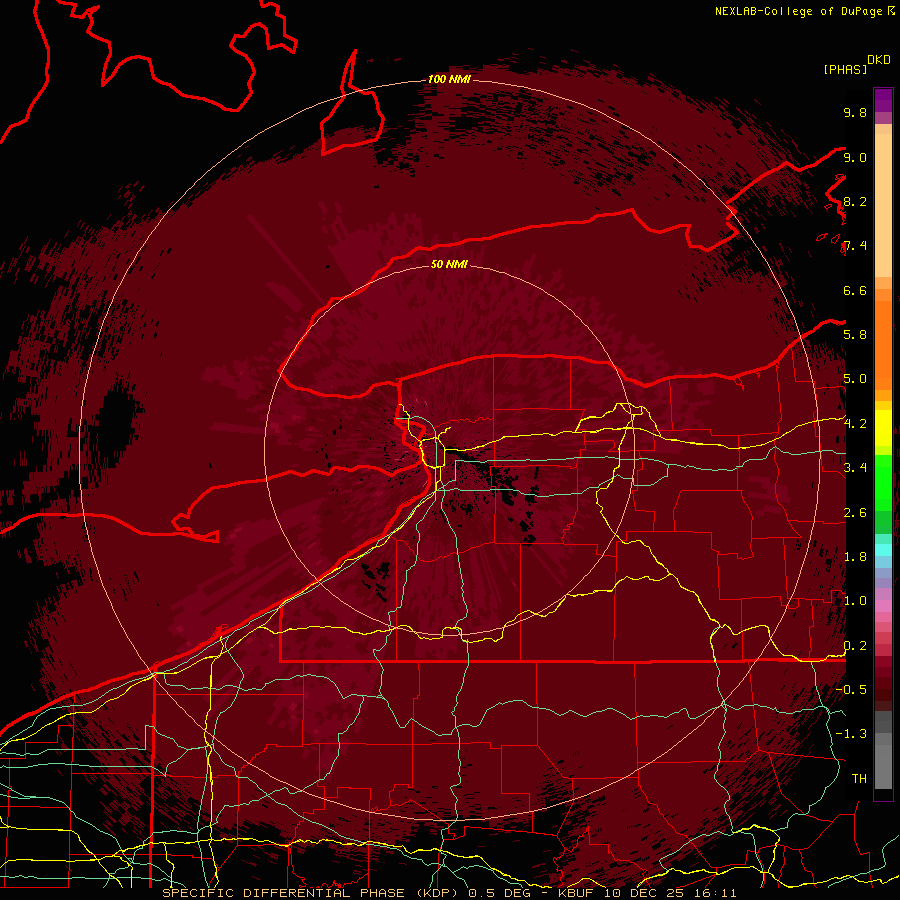Click the orange segment of the color scale
Image resolution: width=900 pixels, height=900 pixels.
click(x=883, y=344)
